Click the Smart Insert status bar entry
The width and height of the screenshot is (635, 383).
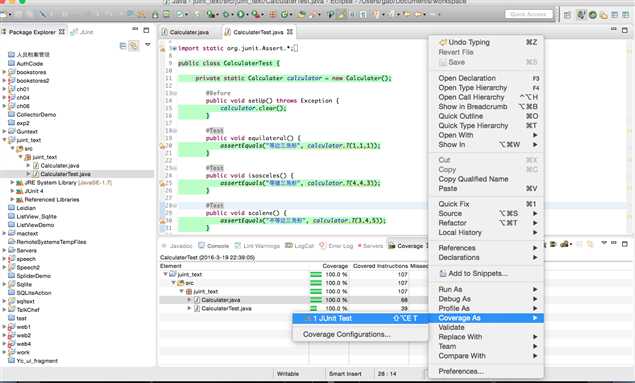pos(345,374)
